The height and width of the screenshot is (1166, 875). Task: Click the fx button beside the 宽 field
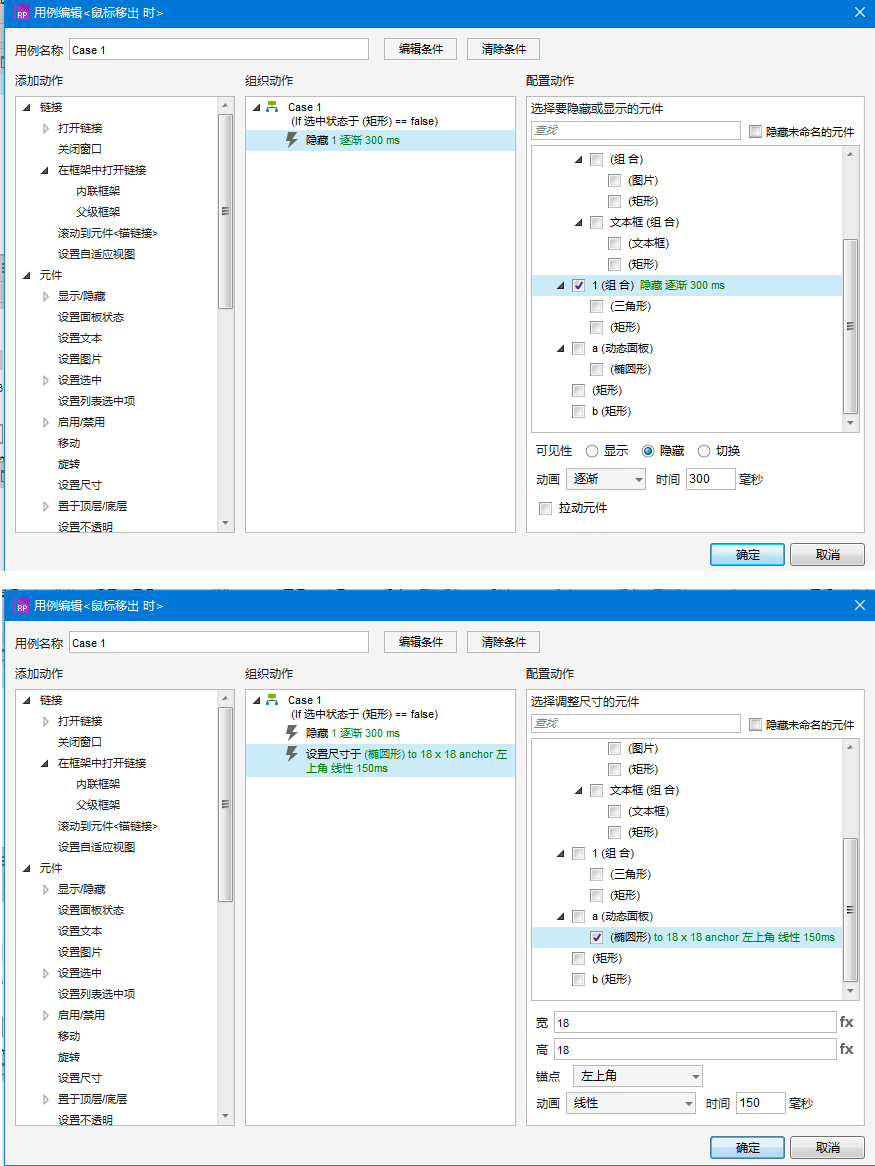846,1022
